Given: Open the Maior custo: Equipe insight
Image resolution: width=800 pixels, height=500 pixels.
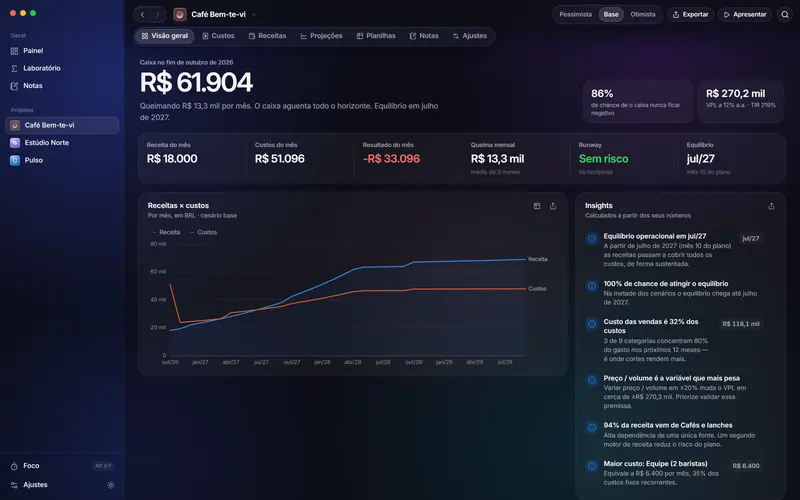Looking at the screenshot, I should click(673, 472).
